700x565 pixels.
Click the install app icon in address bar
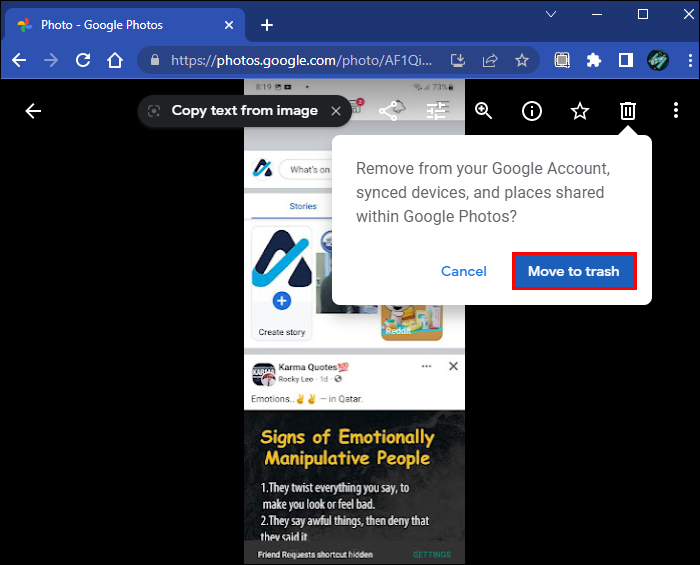458,60
